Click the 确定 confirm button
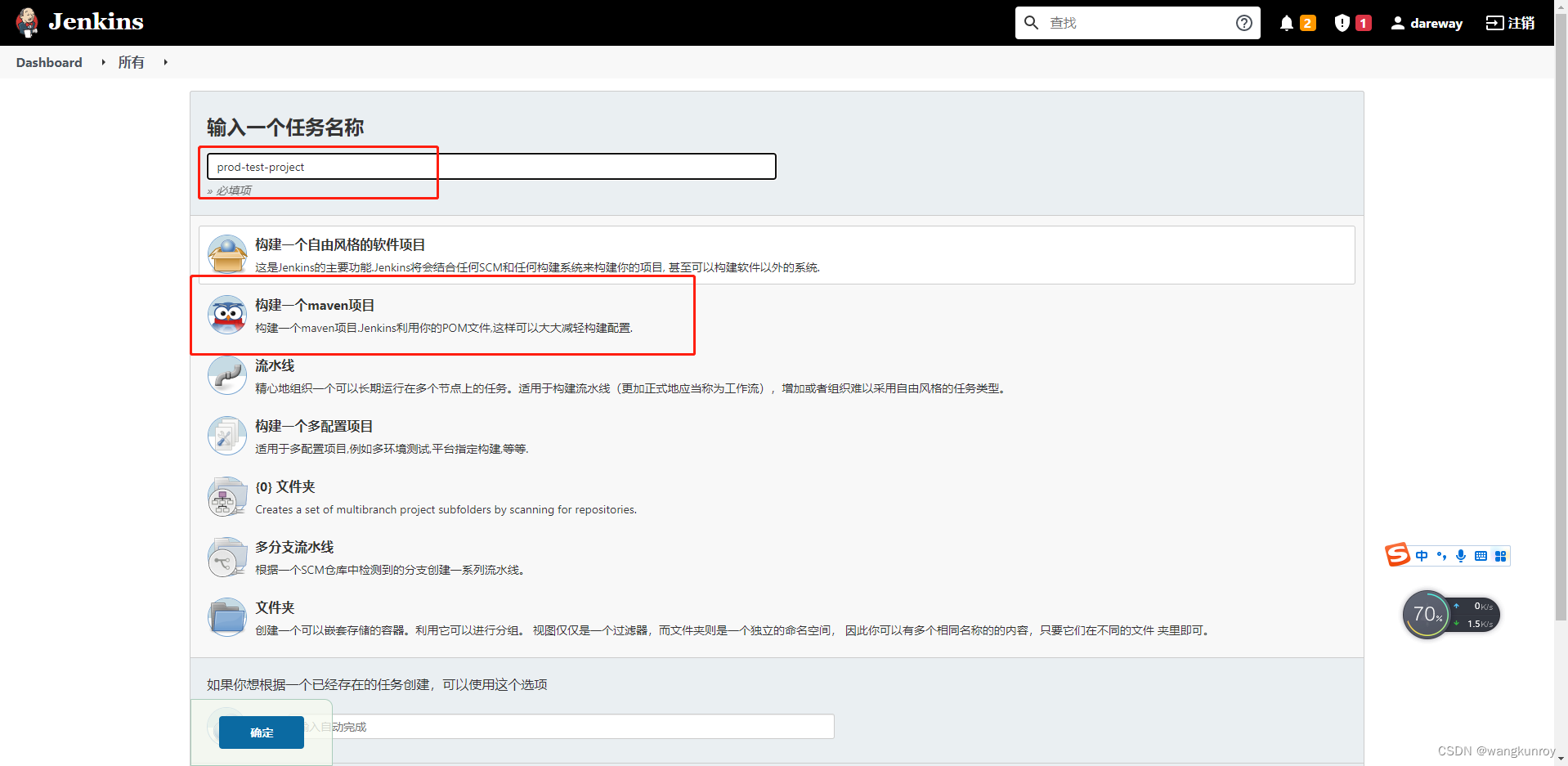1568x766 pixels. point(262,732)
